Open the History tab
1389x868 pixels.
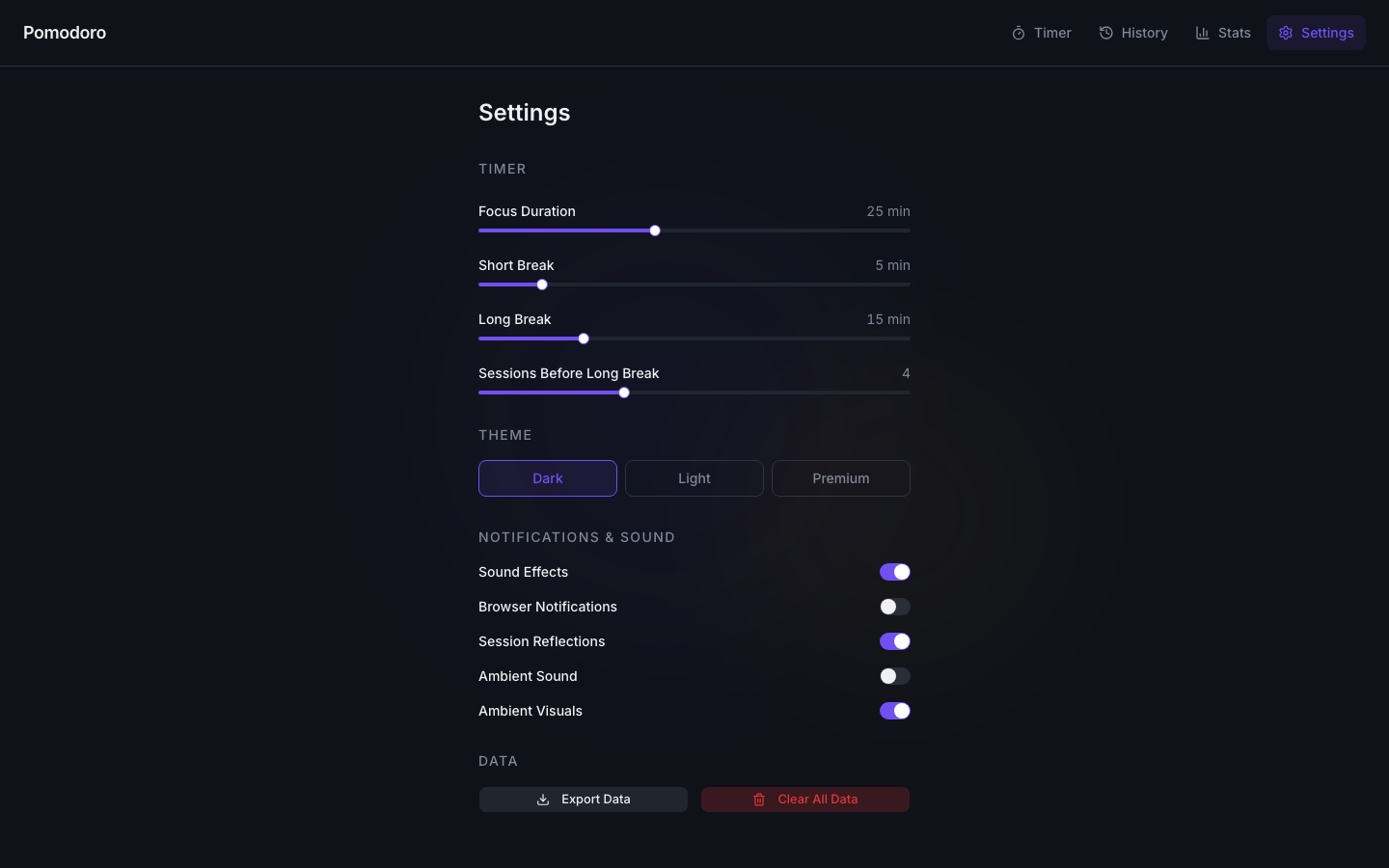(x=1133, y=33)
